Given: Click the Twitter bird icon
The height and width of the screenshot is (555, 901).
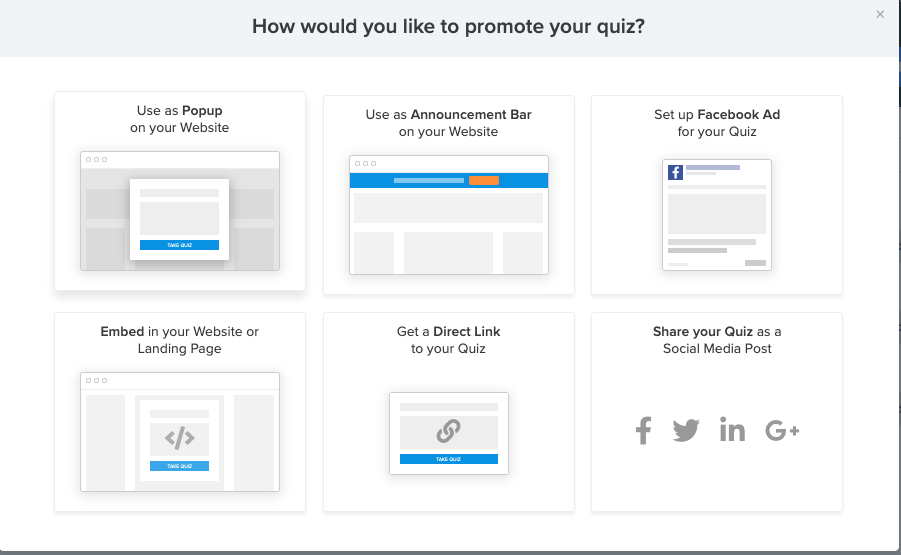Looking at the screenshot, I should (686, 430).
